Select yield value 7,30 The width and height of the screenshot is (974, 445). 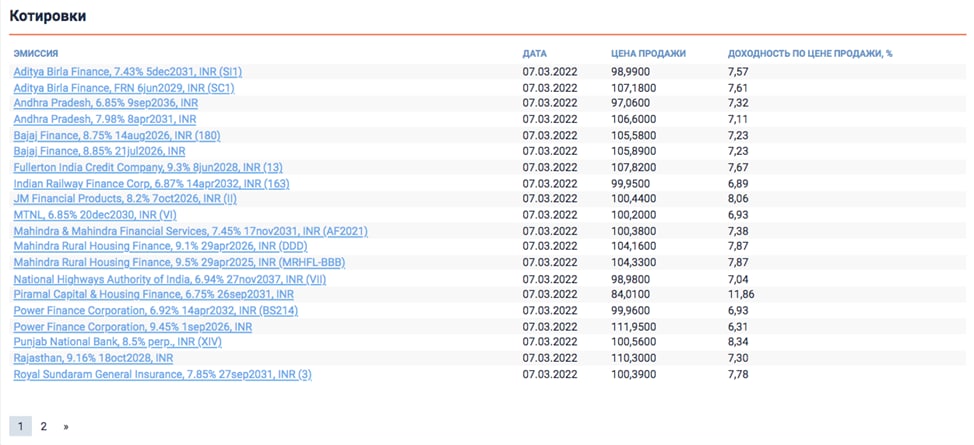pos(738,359)
